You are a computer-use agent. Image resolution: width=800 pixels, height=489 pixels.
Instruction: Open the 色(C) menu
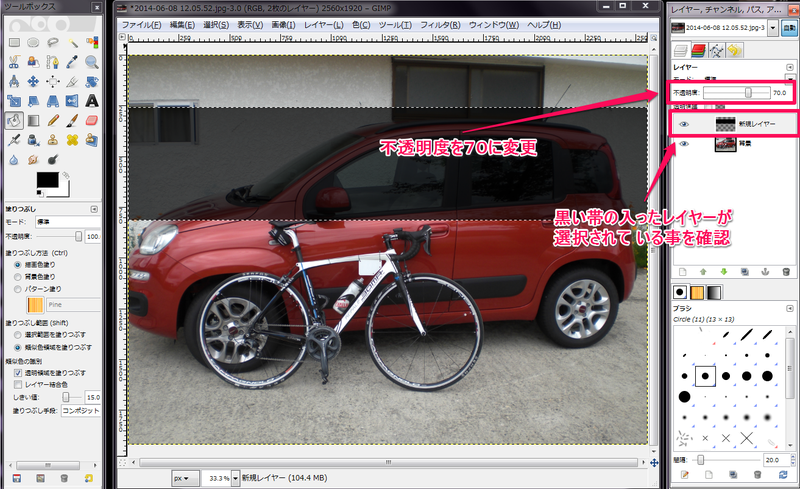point(361,25)
